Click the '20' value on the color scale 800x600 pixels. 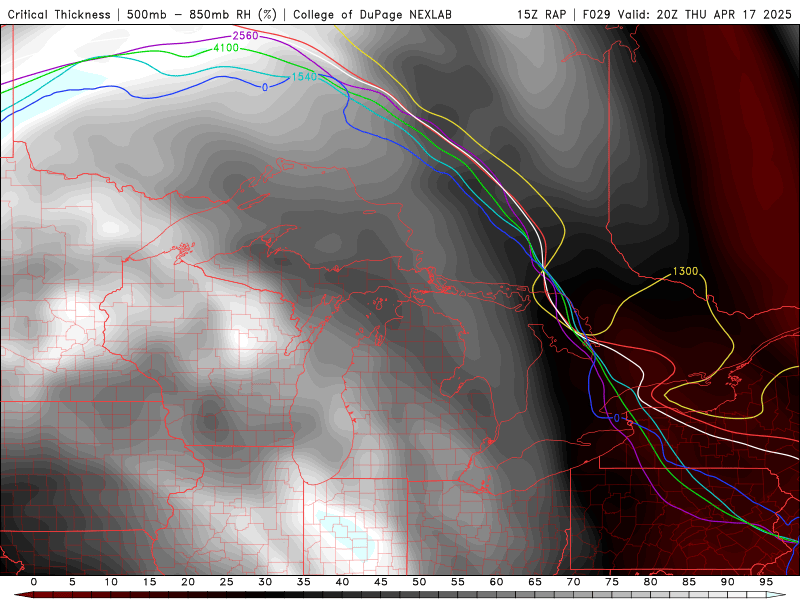[188, 582]
